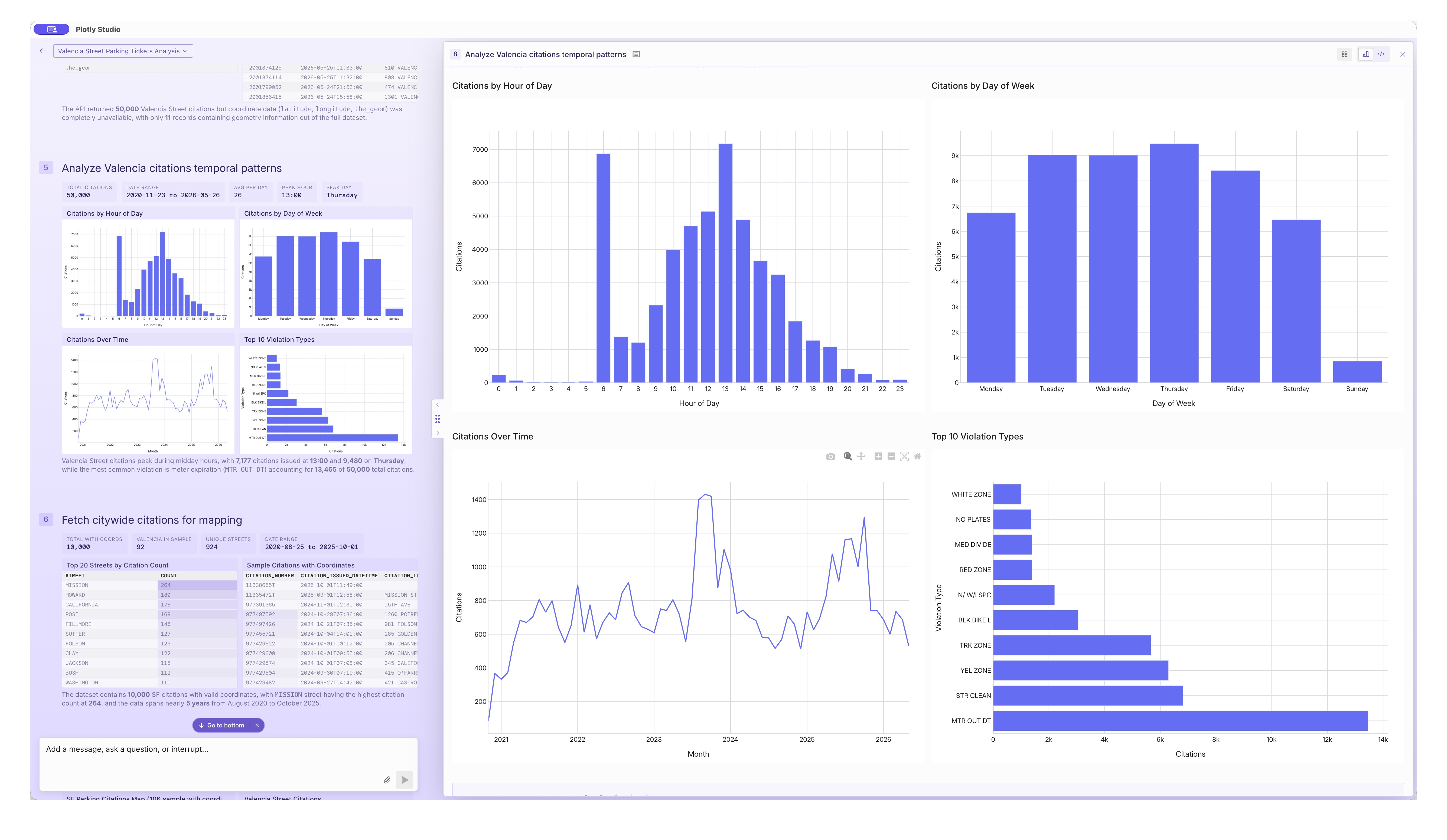Reset axes with the home icon
Image resolution: width=1447 pixels, height=840 pixels.
pos(918,457)
